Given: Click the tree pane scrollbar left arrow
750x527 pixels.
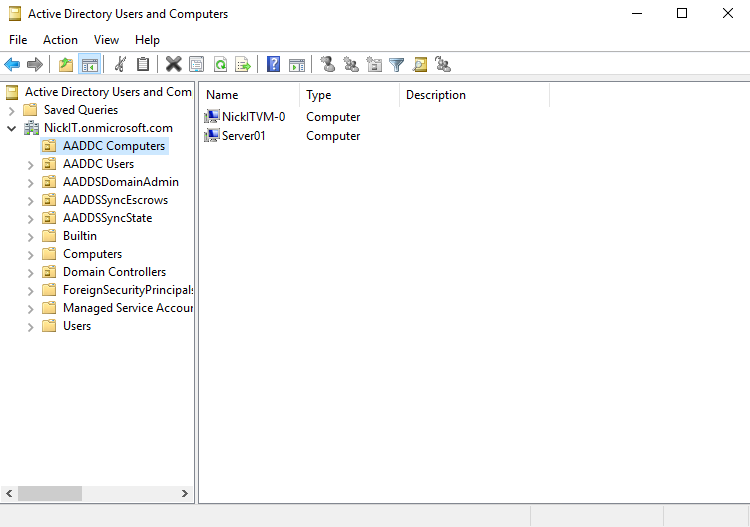Looking at the screenshot, I should (x=9, y=493).
